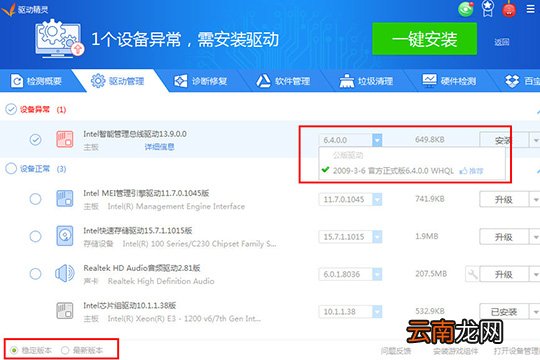Open version dropdown showing 6.4.0.0
This screenshot has width=540, height=360.
pyautogui.click(x=377, y=140)
